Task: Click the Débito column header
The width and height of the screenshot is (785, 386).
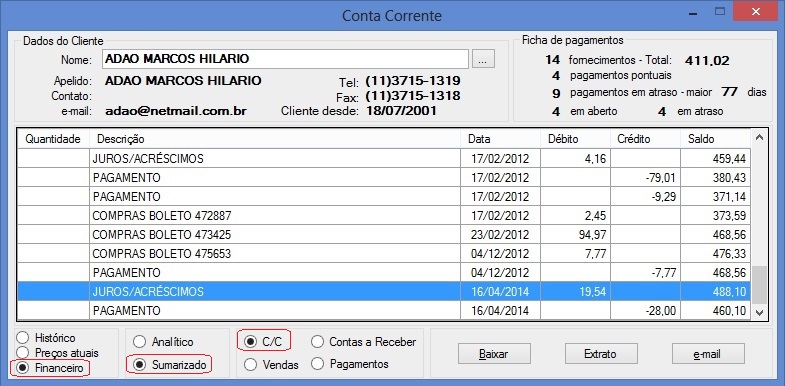Action: pos(576,139)
